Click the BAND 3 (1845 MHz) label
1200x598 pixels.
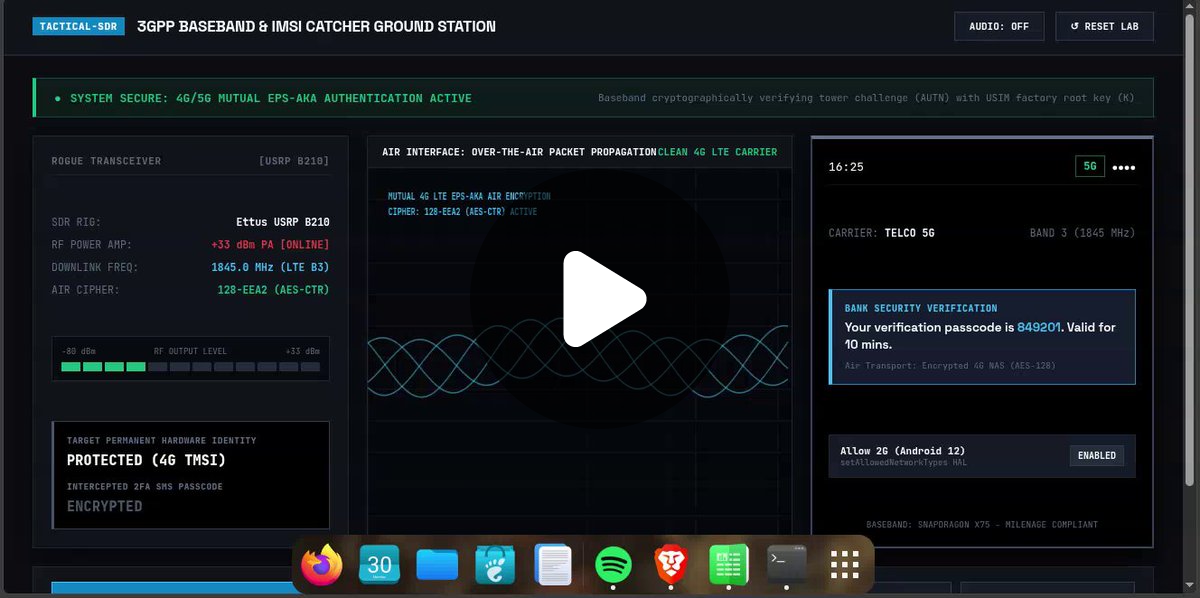pyautogui.click(x=1082, y=233)
